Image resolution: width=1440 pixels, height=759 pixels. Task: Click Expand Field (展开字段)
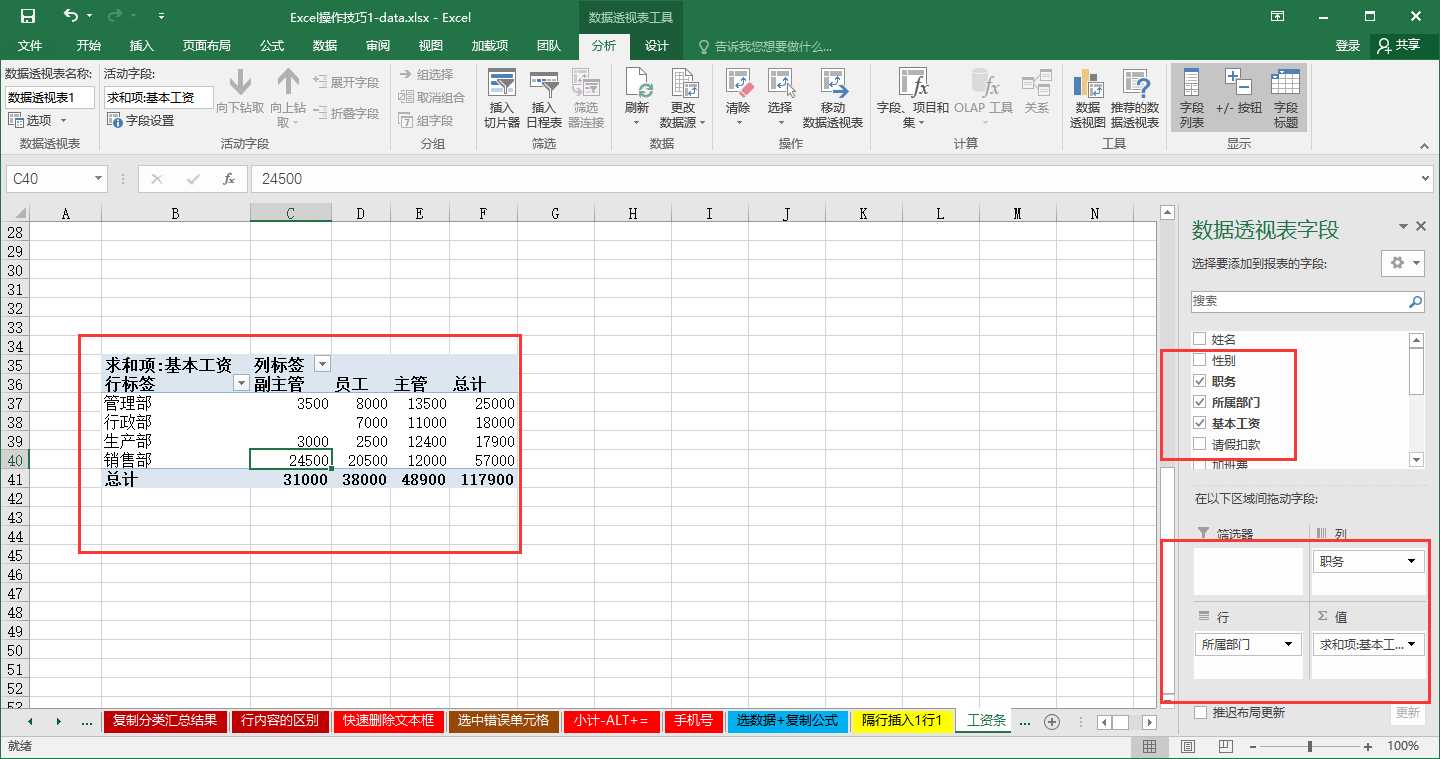point(346,82)
